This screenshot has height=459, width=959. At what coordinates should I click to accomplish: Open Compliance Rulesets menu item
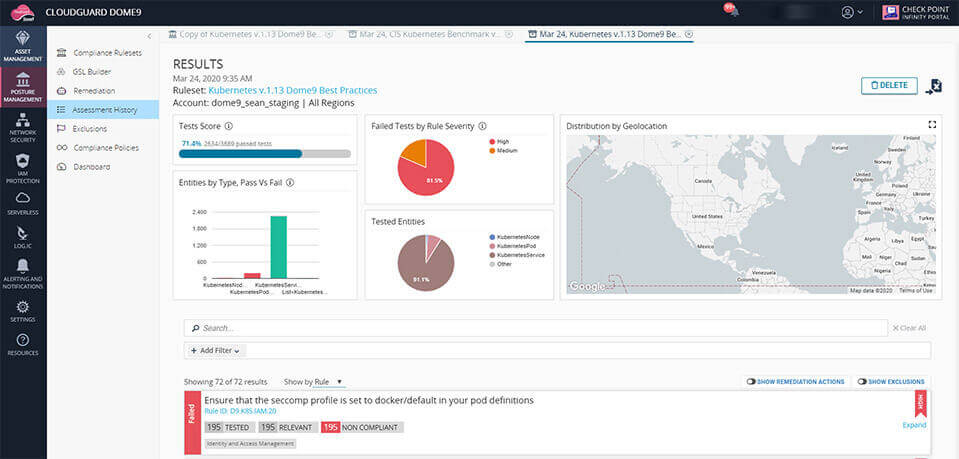102,53
